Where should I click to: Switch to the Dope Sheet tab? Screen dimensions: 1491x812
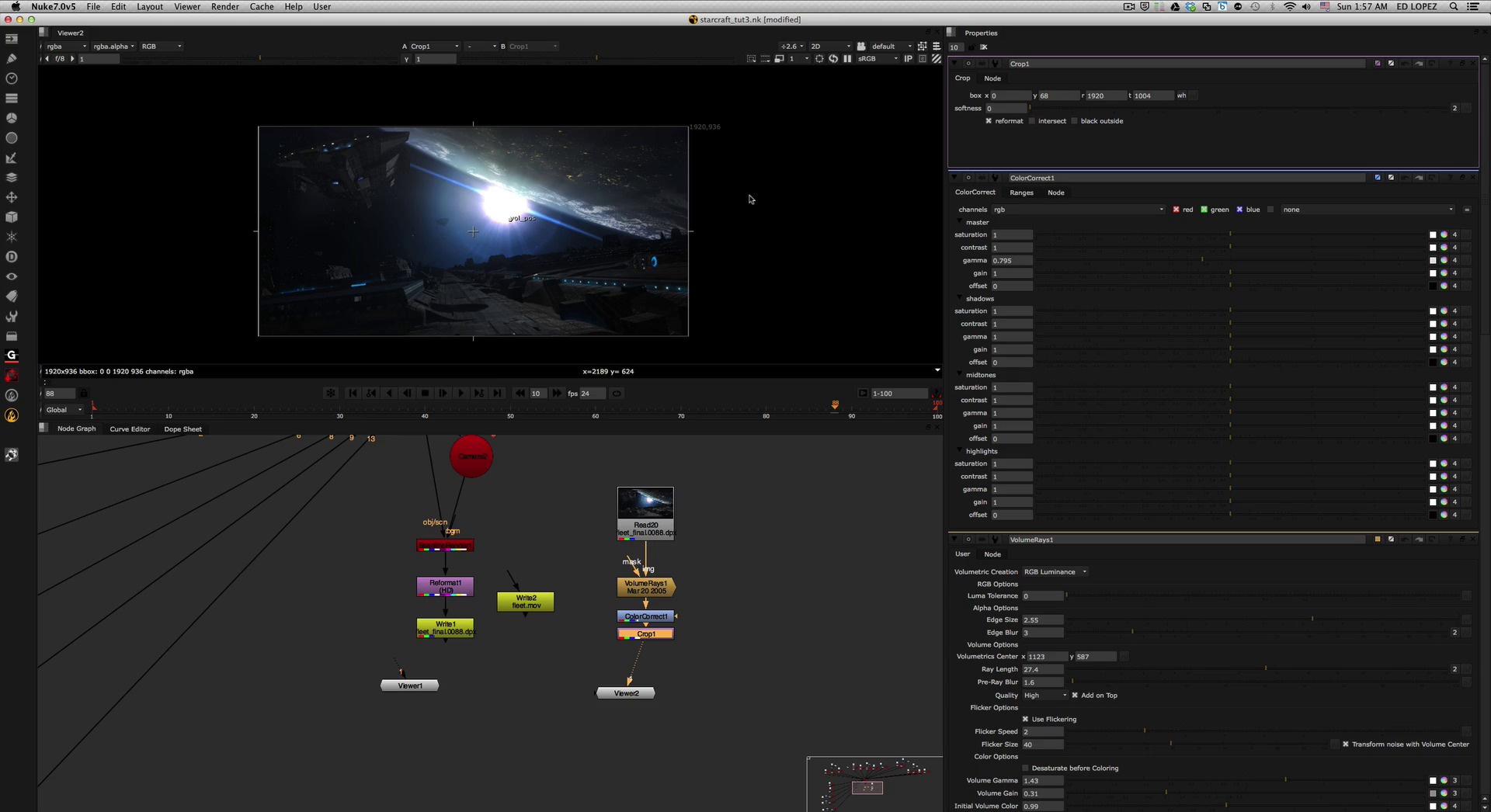pos(183,429)
